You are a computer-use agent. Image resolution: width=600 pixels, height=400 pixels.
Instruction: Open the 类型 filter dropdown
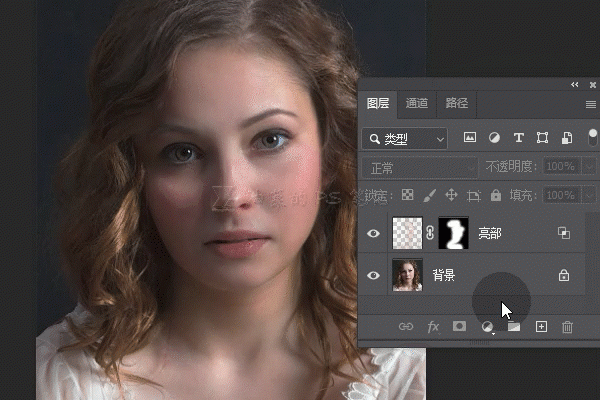click(404, 139)
